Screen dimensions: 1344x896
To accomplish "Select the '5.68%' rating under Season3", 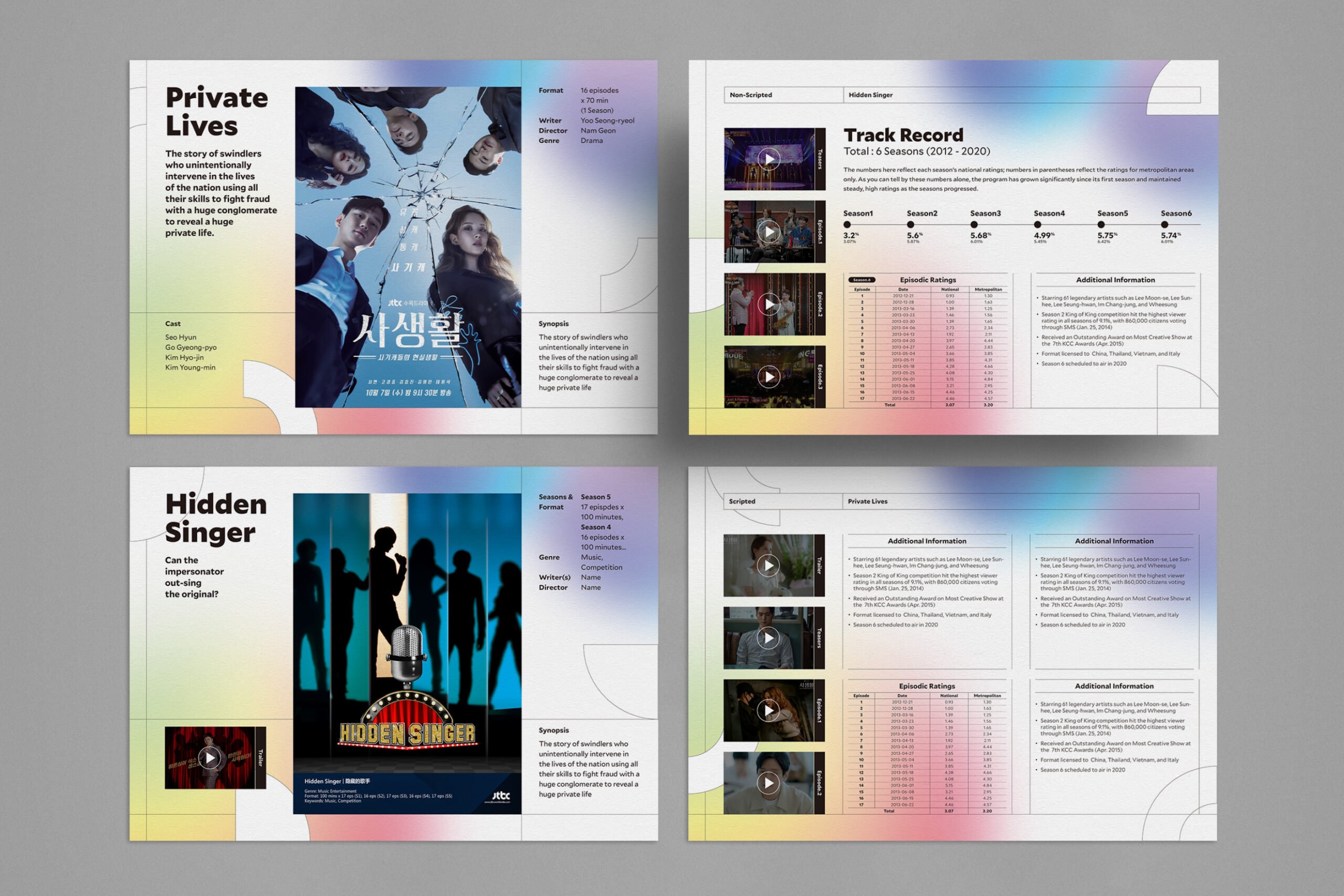I will [981, 236].
